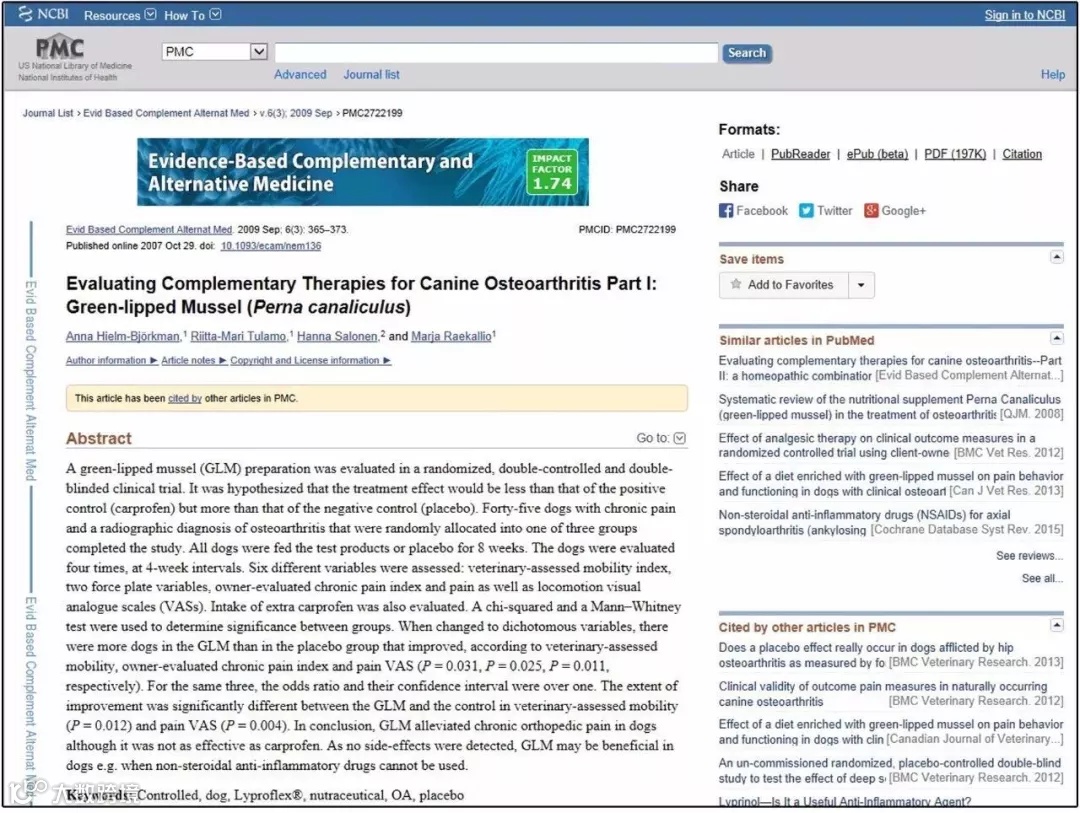Click the Search button

pyautogui.click(x=747, y=53)
